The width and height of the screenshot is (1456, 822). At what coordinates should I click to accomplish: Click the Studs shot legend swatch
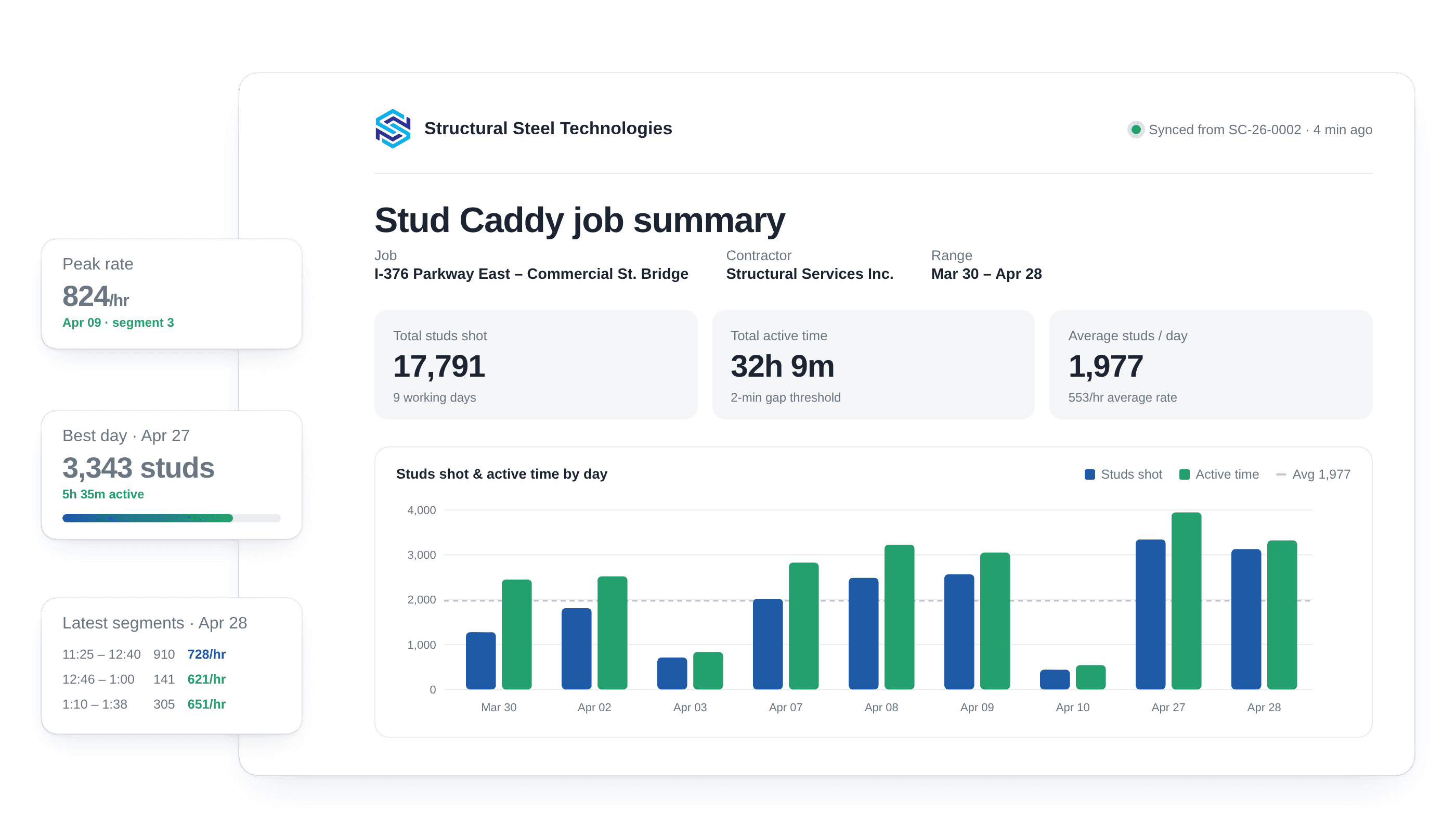pos(1090,475)
